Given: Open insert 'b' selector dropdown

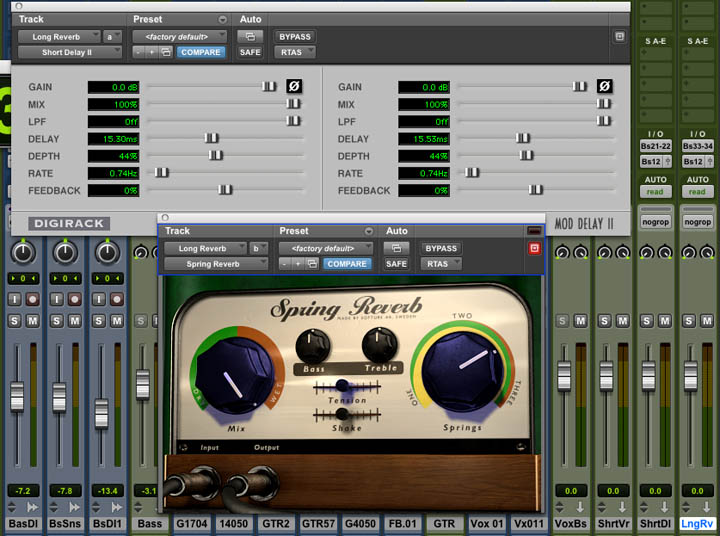Looking at the screenshot, I should pos(259,248).
